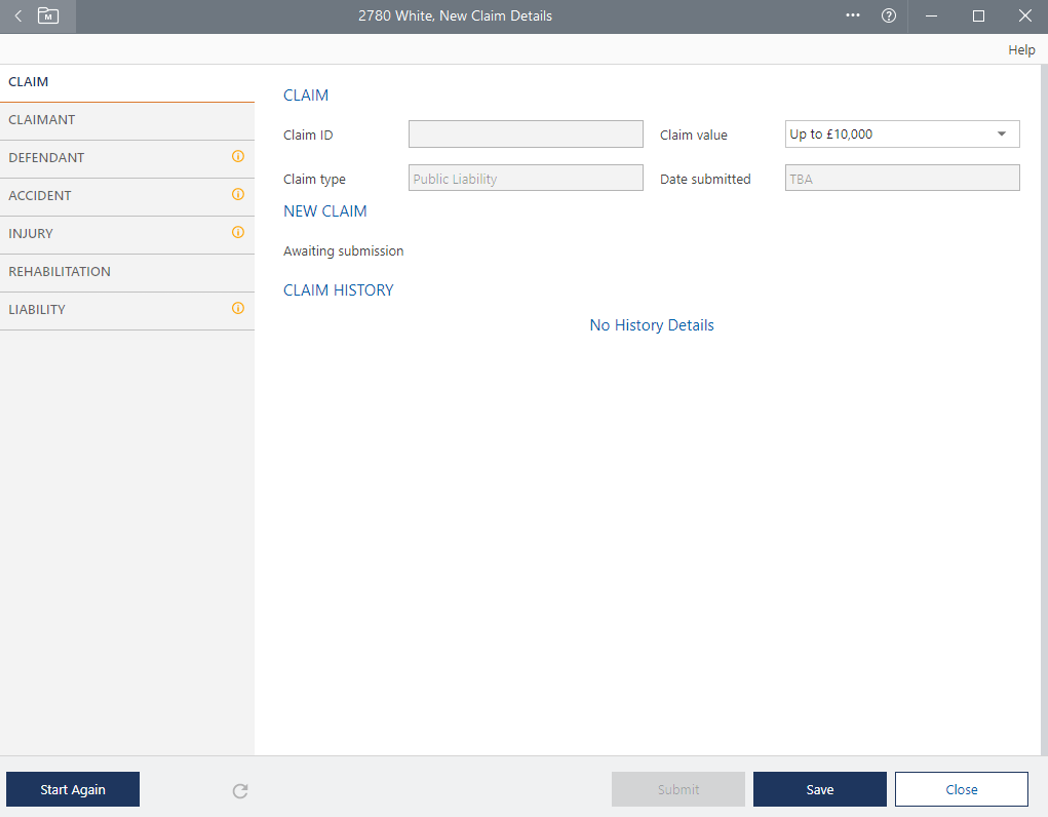Click the Save button

[x=819, y=789]
